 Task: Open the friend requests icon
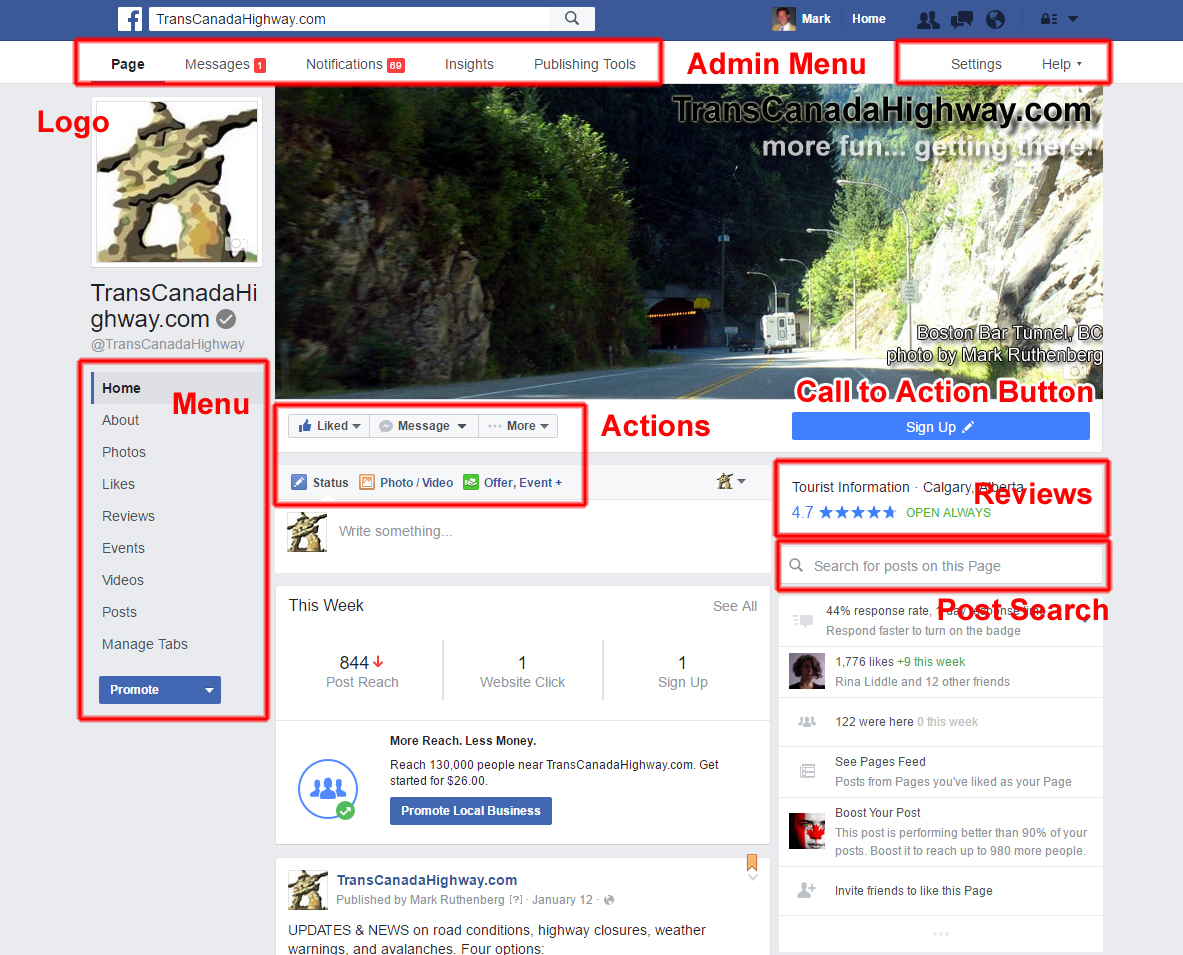928,20
